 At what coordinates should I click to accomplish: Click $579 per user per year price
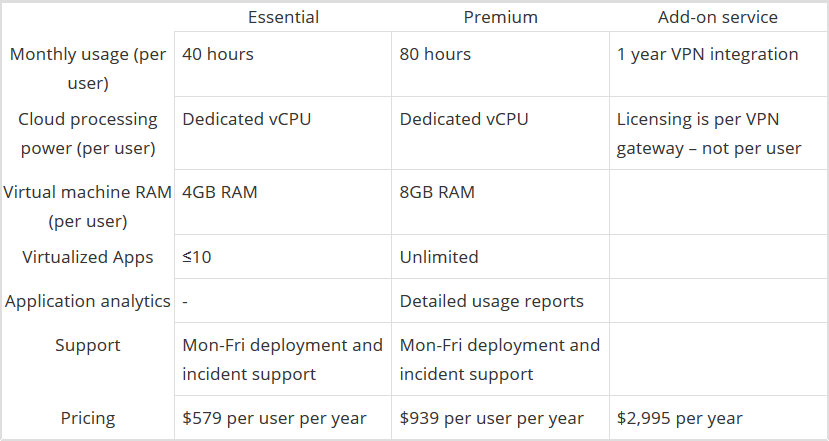pyautogui.click(x=274, y=418)
